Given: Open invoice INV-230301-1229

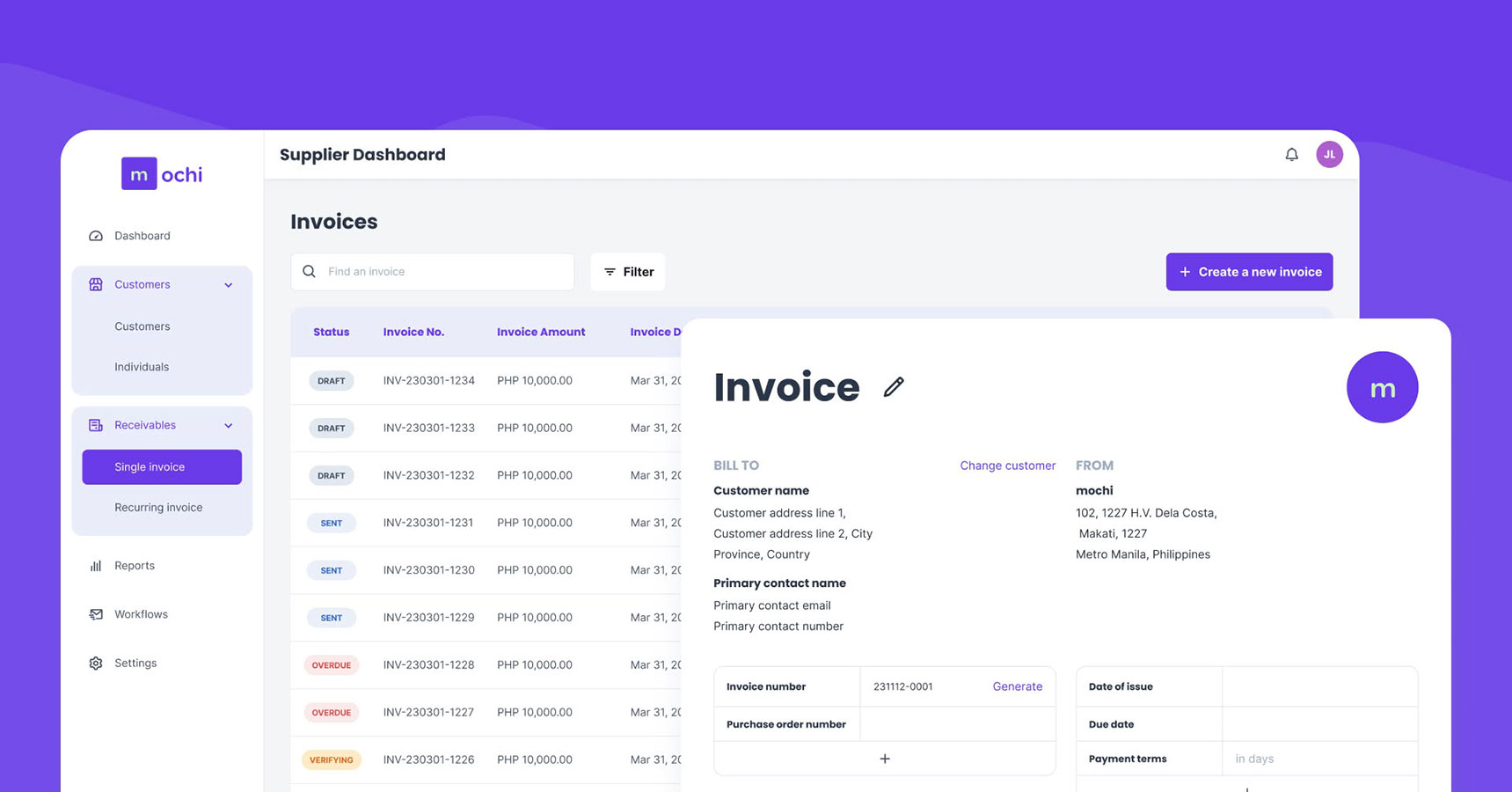Looking at the screenshot, I should 428,618.
